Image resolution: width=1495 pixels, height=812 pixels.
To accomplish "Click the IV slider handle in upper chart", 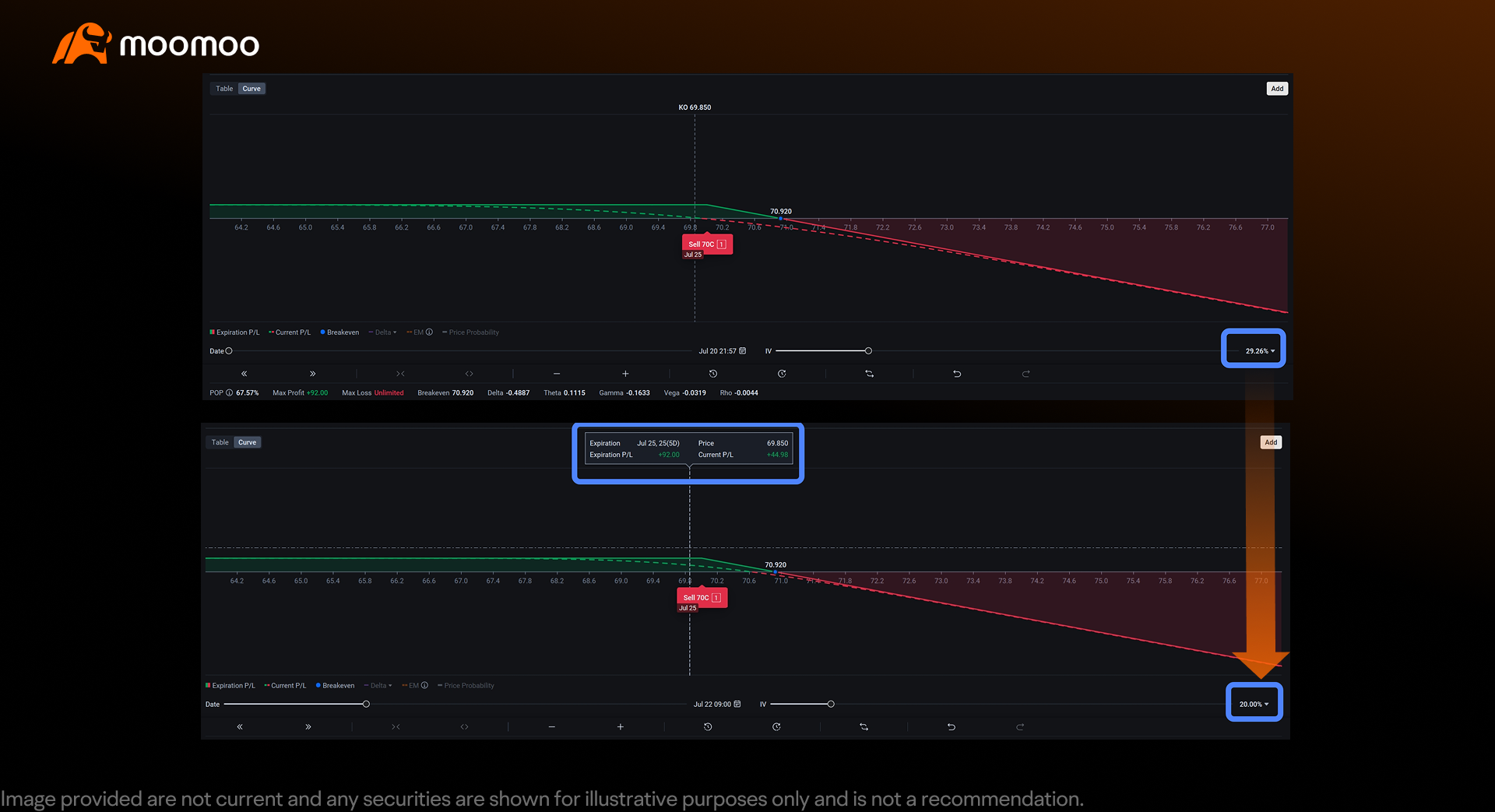I will click(868, 351).
